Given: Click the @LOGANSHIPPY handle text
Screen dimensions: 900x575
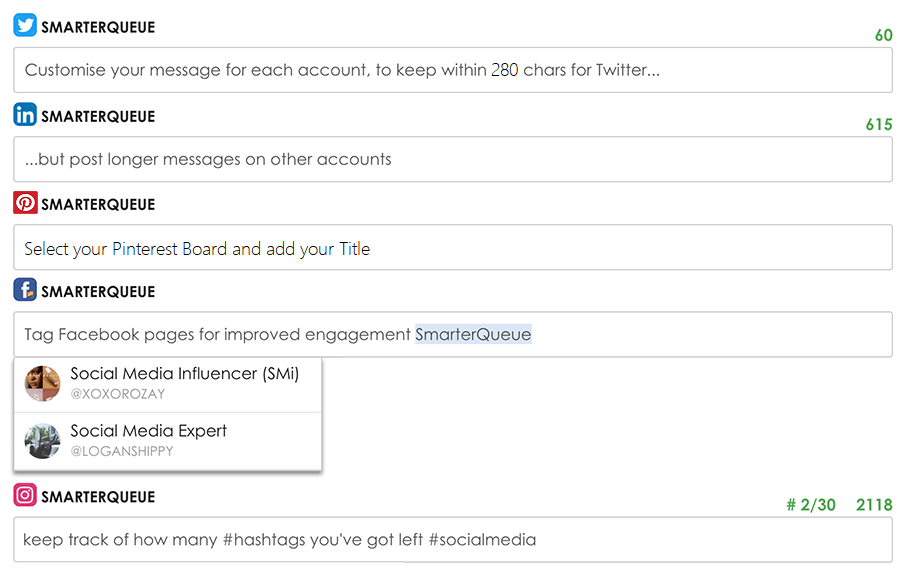Looking at the screenshot, I should coord(122,452).
